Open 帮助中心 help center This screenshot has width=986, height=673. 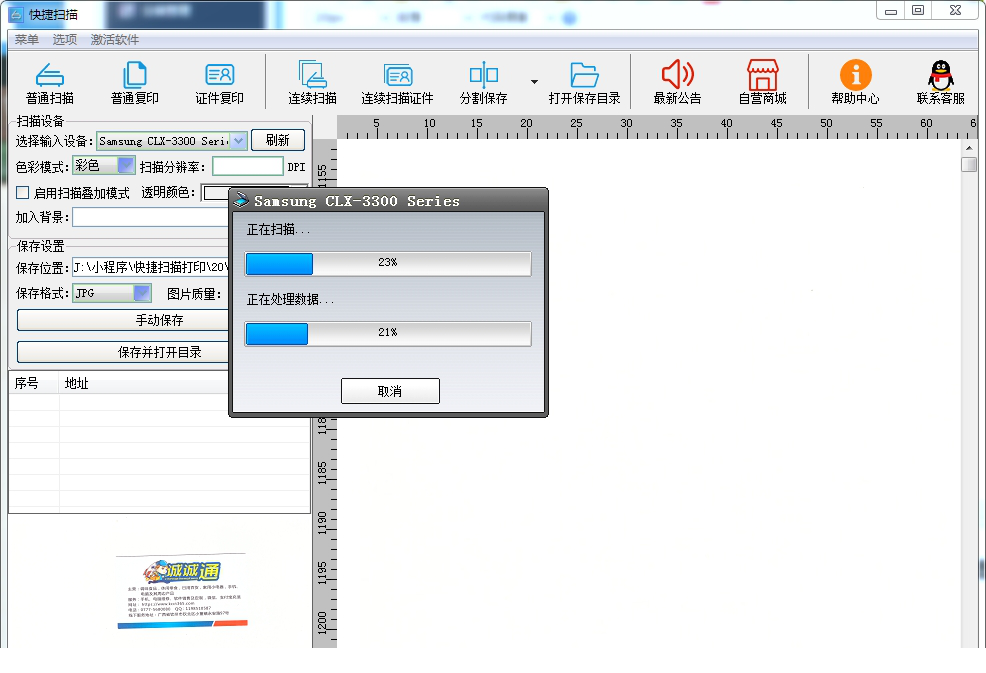[x=855, y=75]
